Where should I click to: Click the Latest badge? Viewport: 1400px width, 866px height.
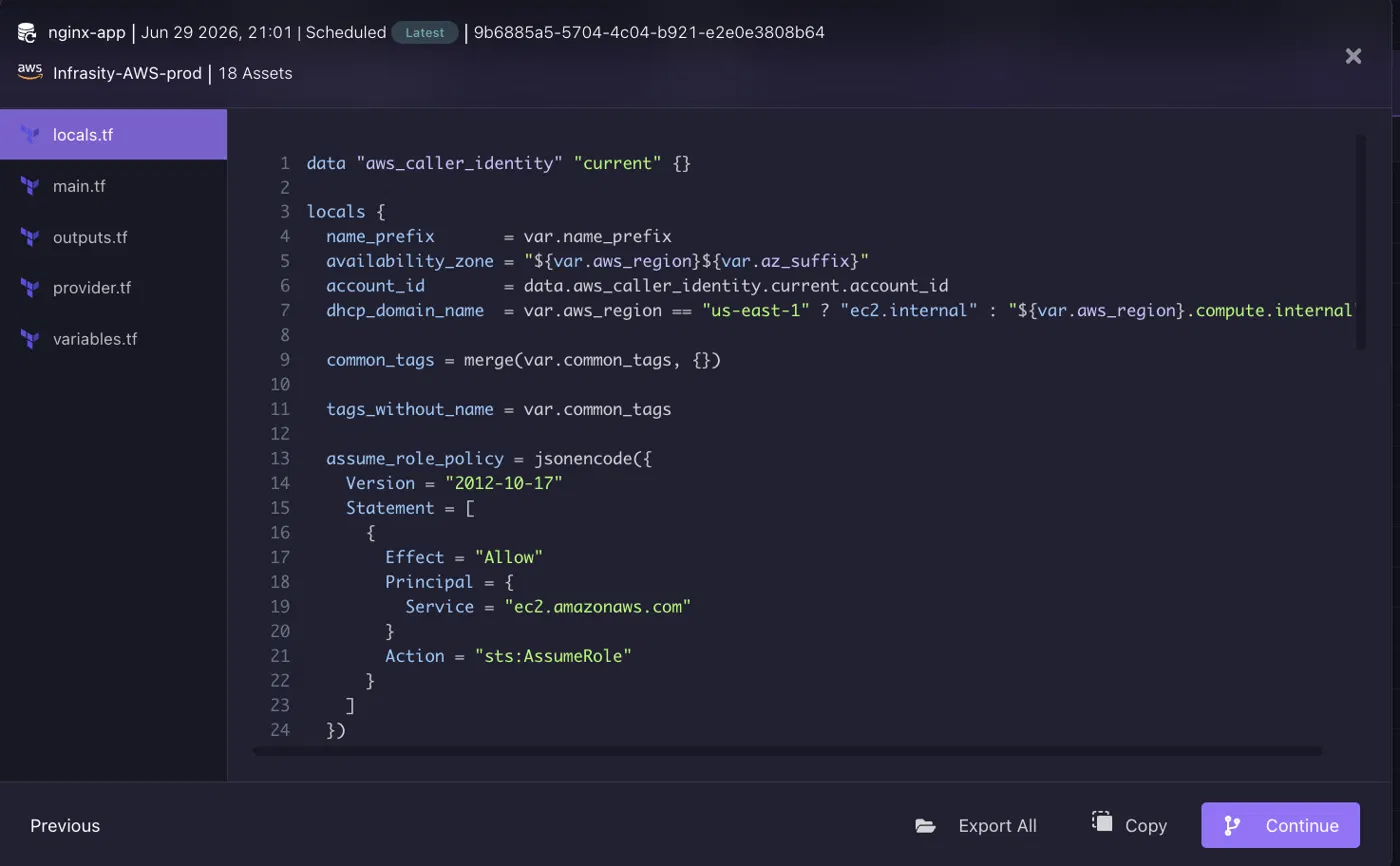pos(425,33)
